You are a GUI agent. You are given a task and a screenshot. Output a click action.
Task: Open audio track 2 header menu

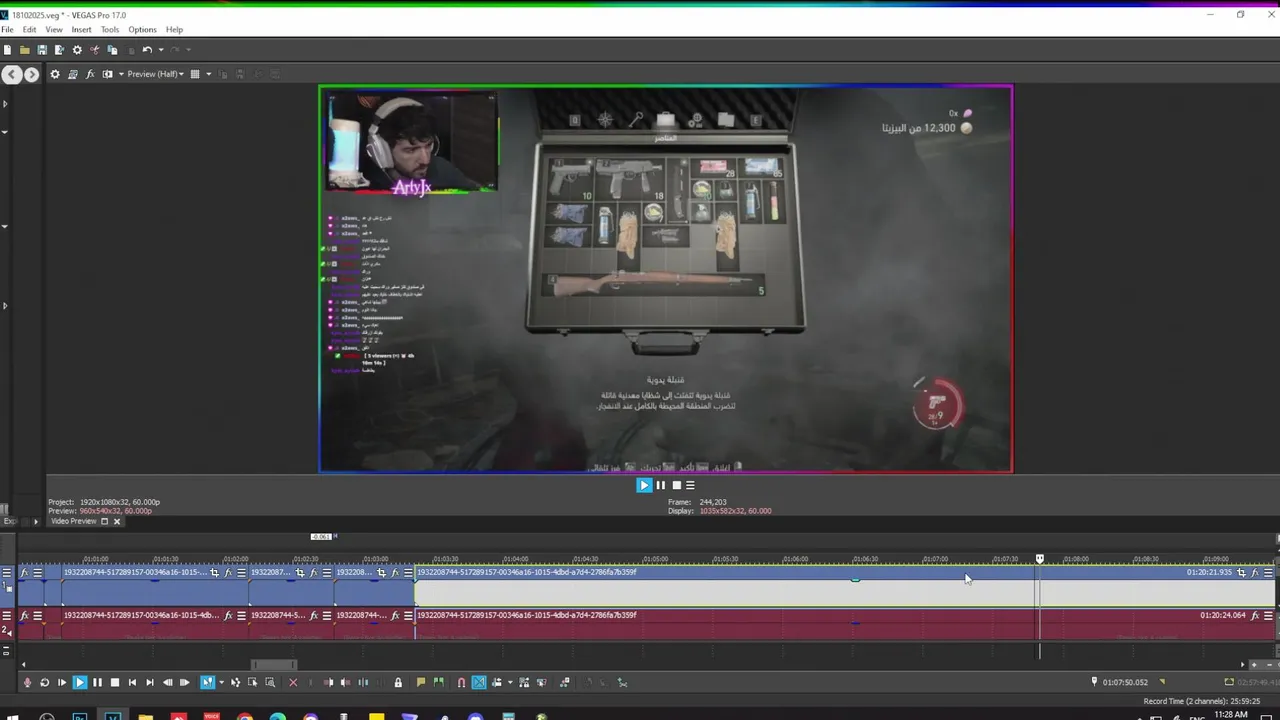(7, 616)
